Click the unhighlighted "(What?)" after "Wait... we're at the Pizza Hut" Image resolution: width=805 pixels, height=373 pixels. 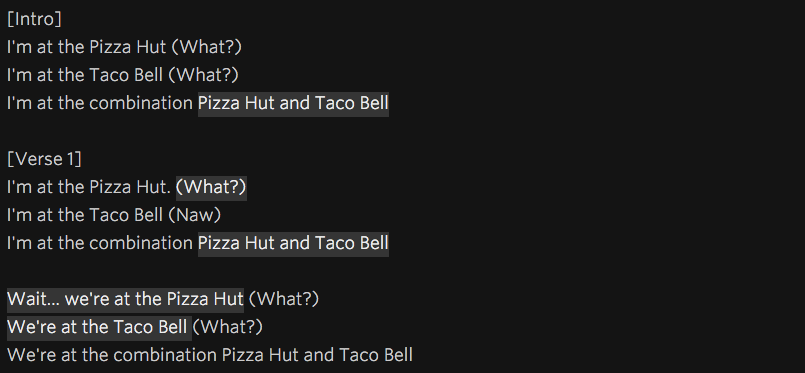[x=283, y=300]
